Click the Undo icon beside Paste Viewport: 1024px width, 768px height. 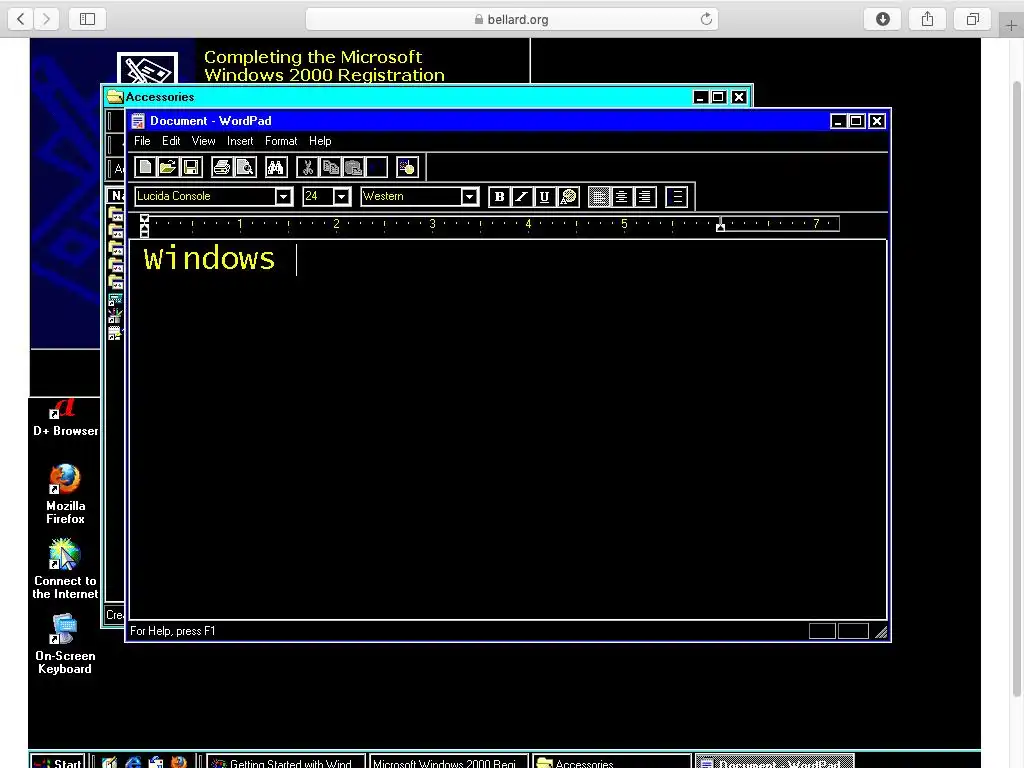(x=376, y=167)
